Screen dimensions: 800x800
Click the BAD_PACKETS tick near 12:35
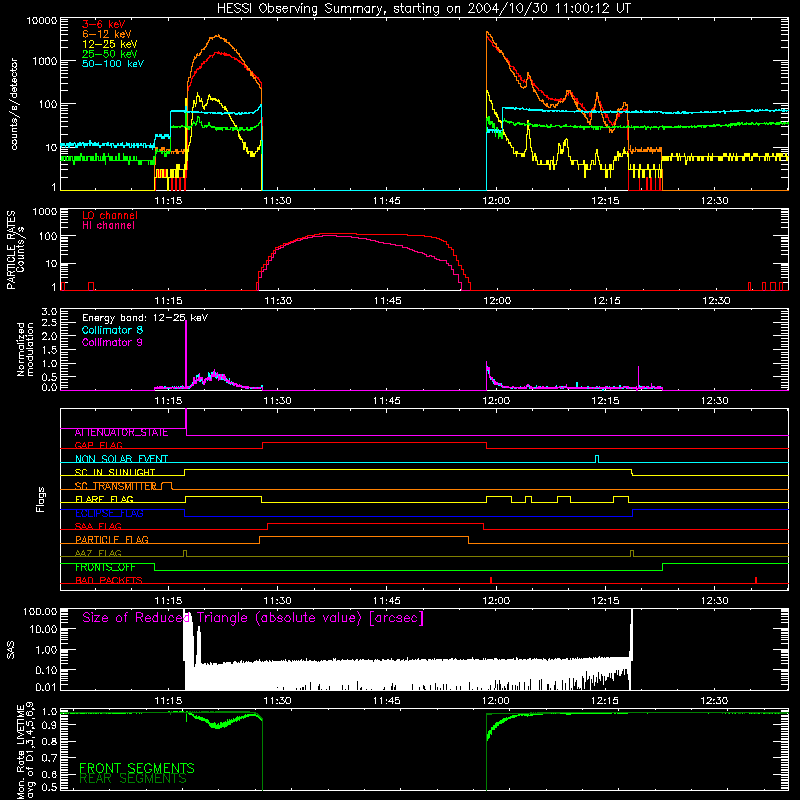click(x=756, y=580)
